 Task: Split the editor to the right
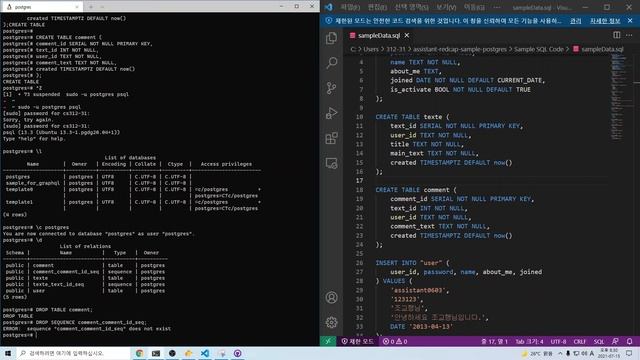pyautogui.click(x=616, y=35)
